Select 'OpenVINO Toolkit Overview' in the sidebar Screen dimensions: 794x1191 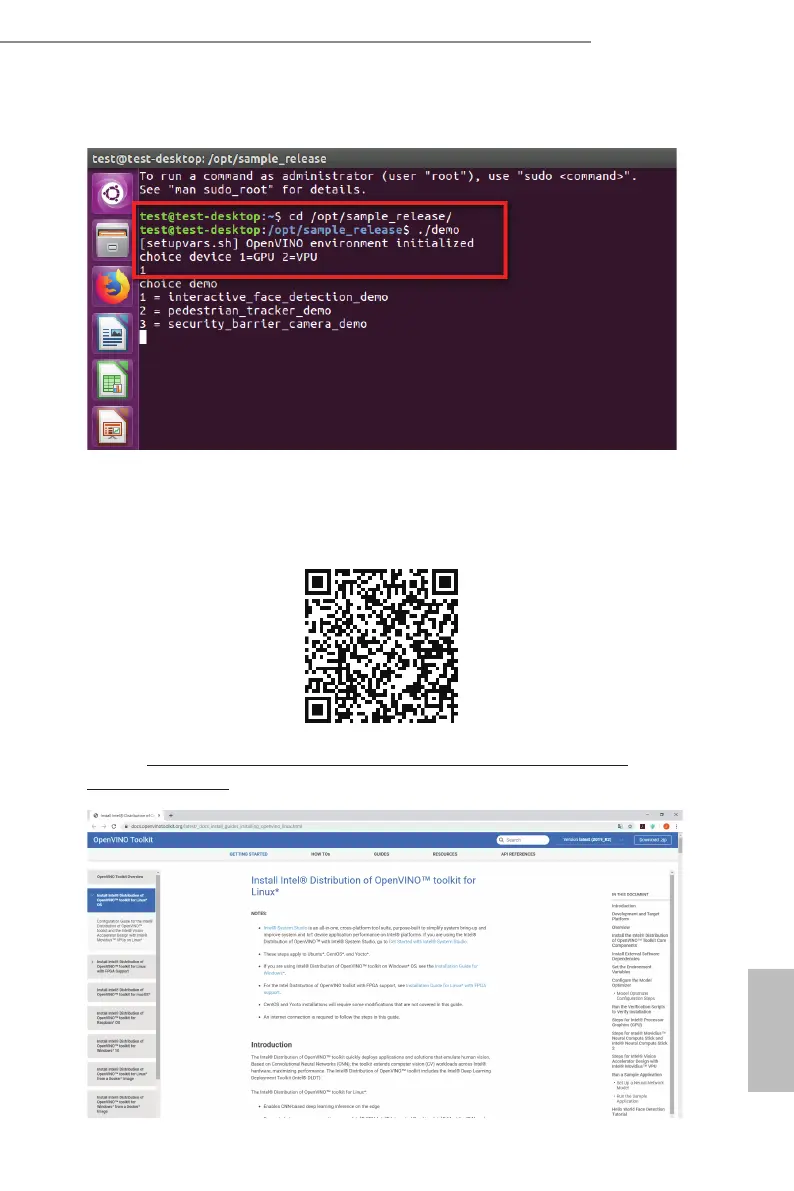(121, 877)
